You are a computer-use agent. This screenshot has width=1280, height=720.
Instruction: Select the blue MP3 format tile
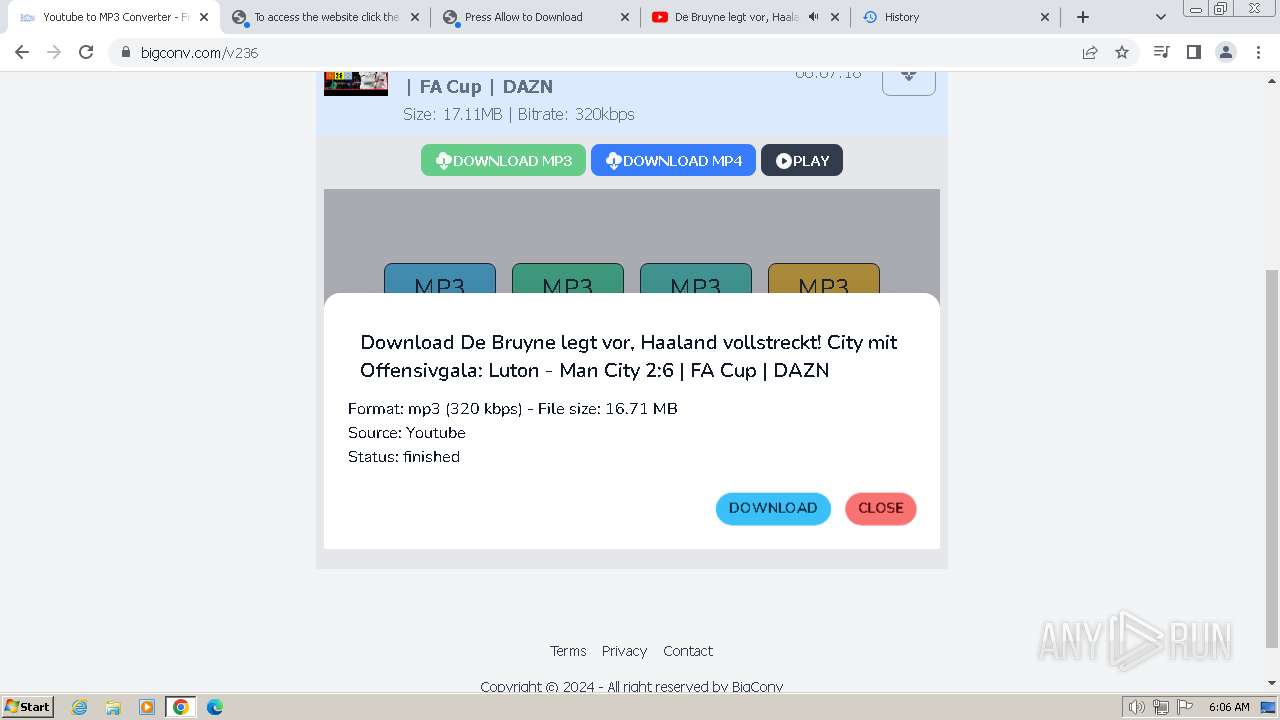tap(440, 279)
